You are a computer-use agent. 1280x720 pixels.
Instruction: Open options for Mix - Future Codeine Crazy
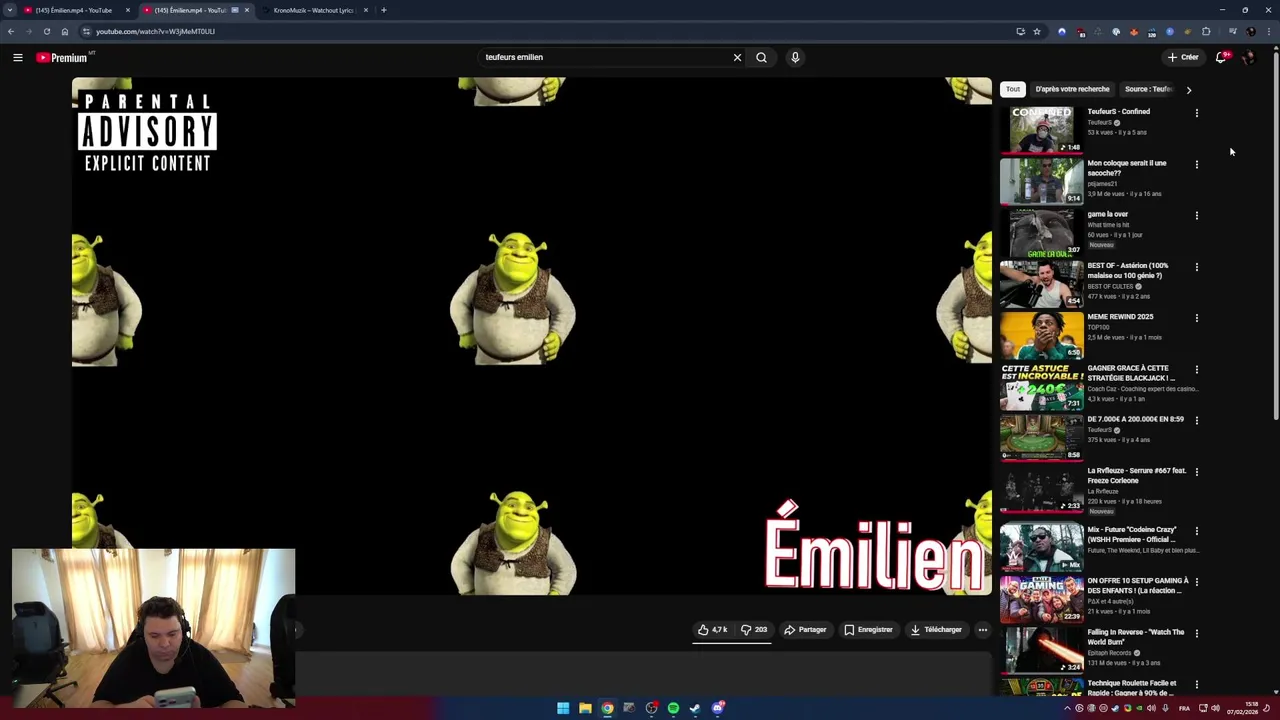pyautogui.click(x=1196, y=531)
